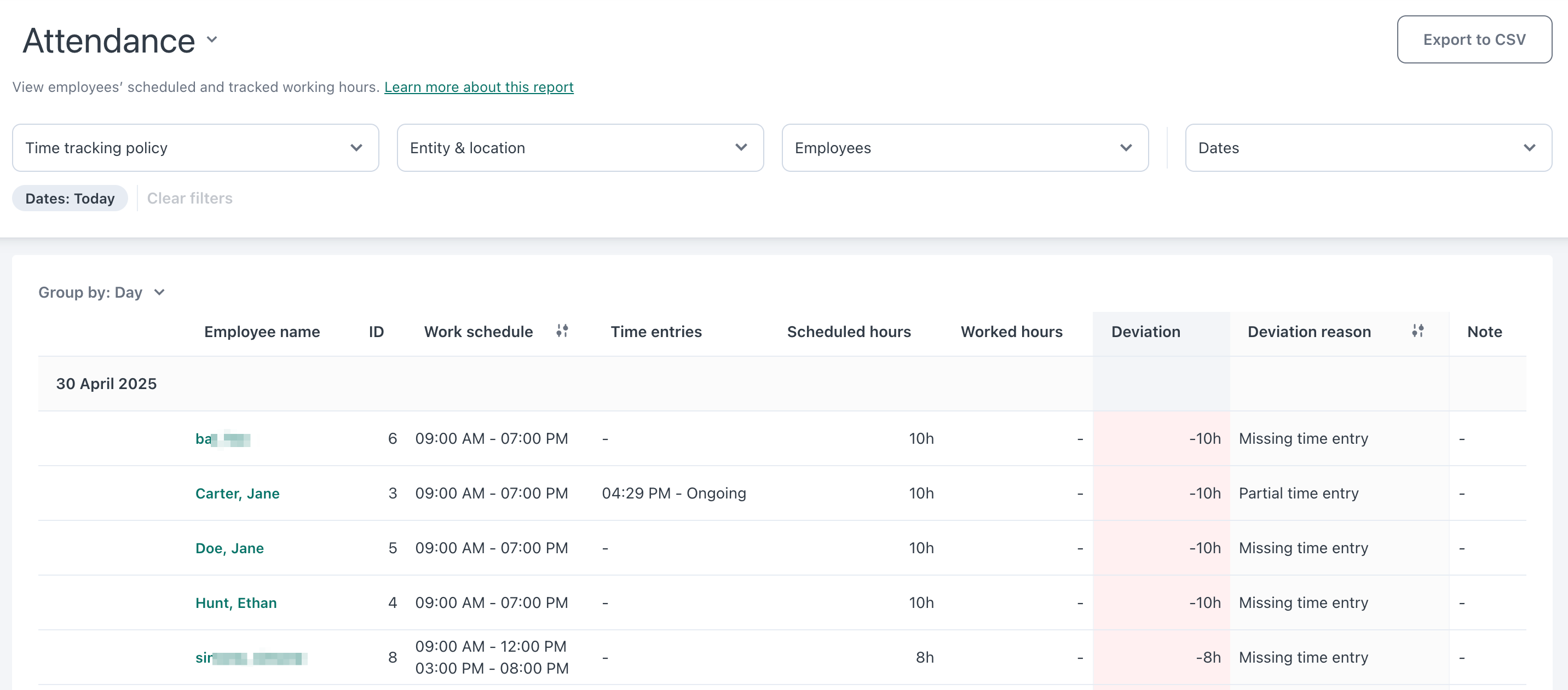The image size is (1568, 690).
Task: Click the Clear filters link
Action: click(189, 199)
